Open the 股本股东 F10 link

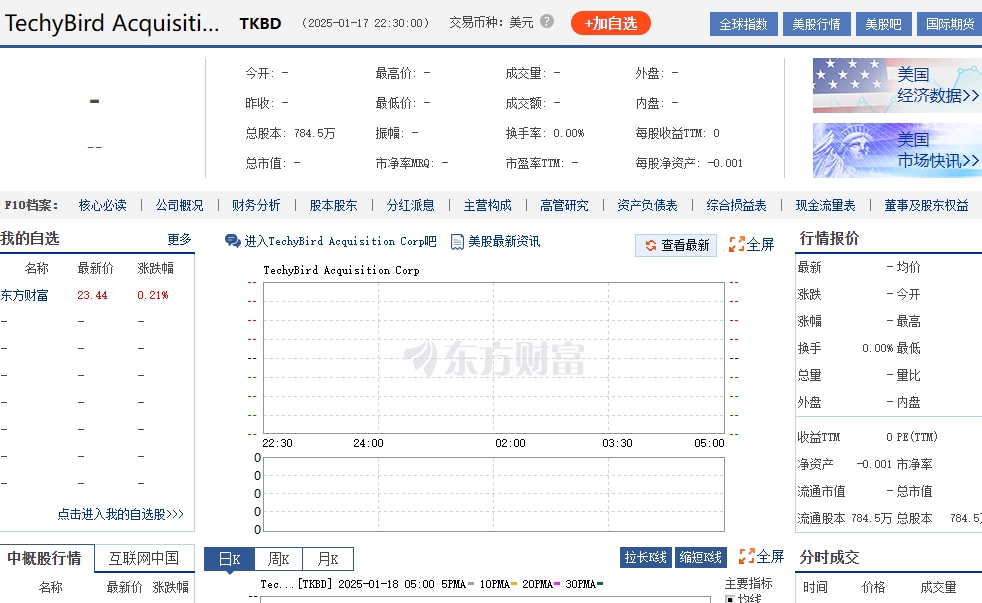pyautogui.click(x=333, y=205)
